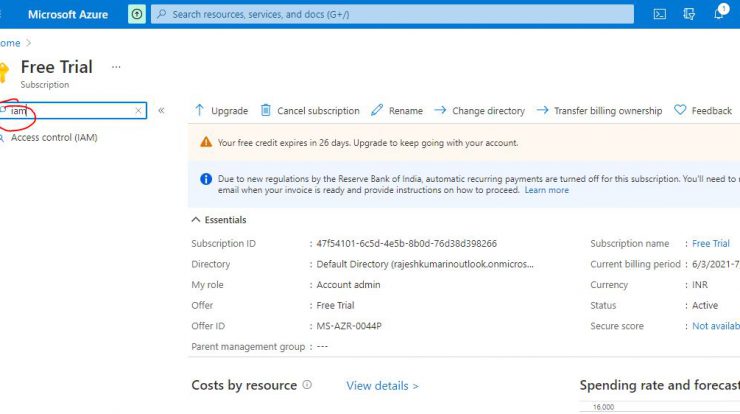Image resolution: width=740 pixels, height=414 pixels.
Task: Click the Costs by resource heading
Action: point(244,385)
